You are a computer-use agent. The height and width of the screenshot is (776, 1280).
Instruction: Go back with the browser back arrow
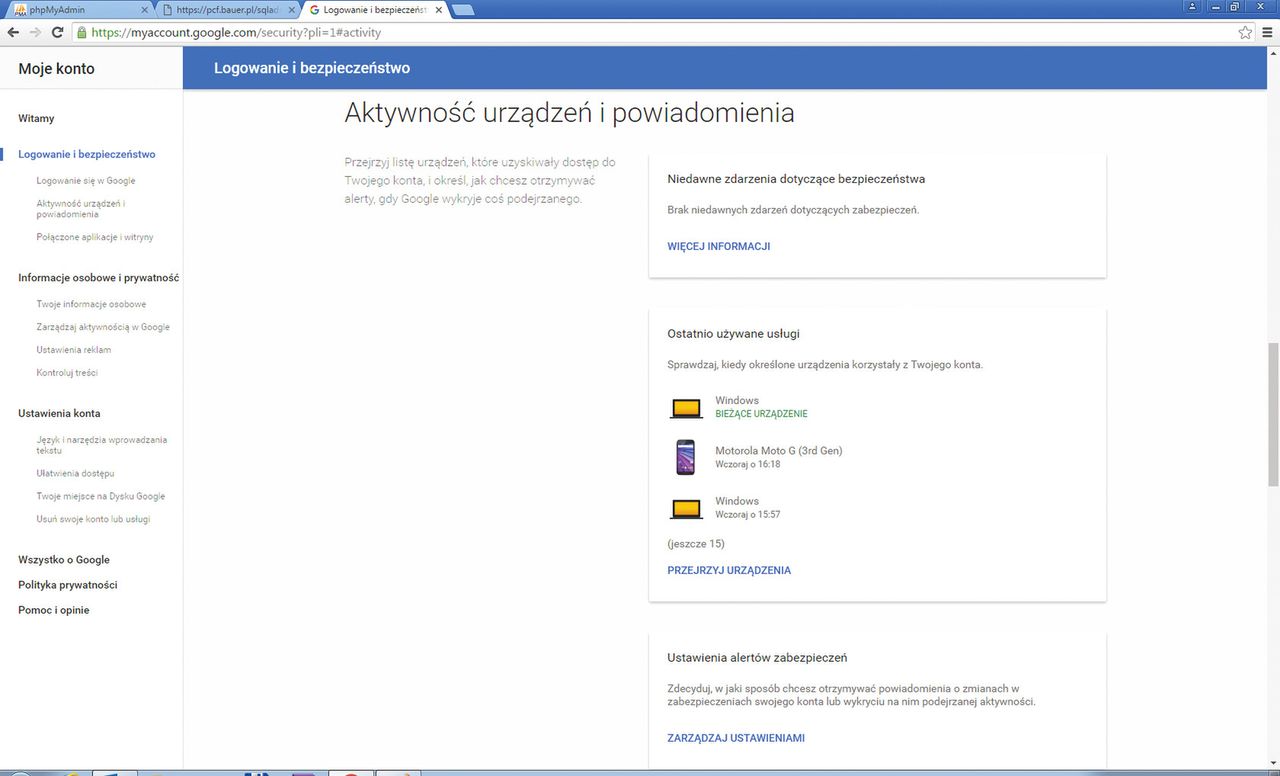13,32
